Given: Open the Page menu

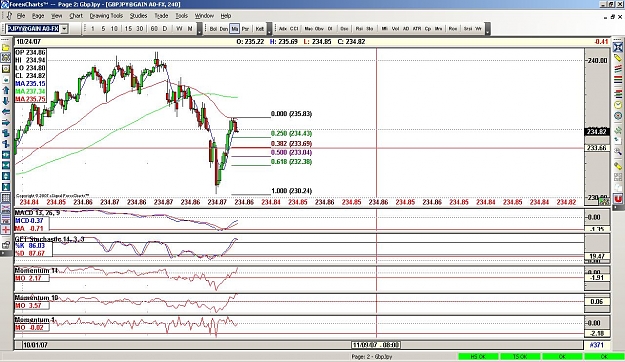Looking at the screenshot, I should 38,16.
